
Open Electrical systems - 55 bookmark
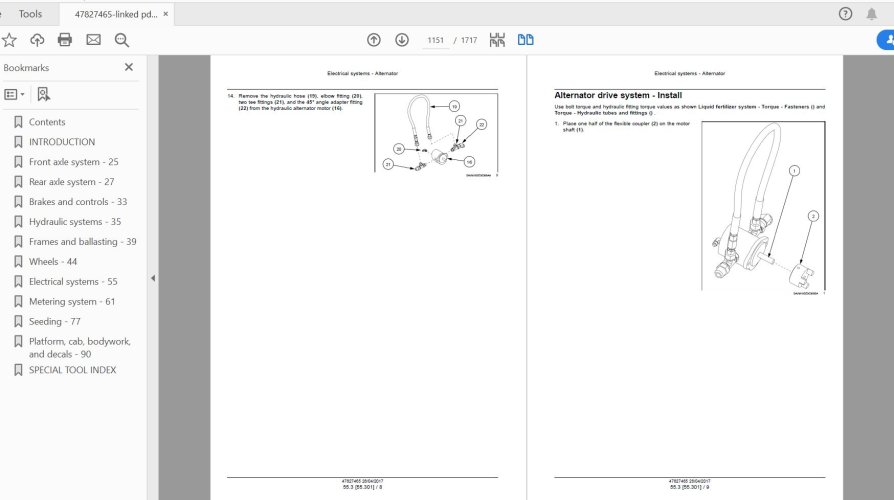click(x=73, y=282)
